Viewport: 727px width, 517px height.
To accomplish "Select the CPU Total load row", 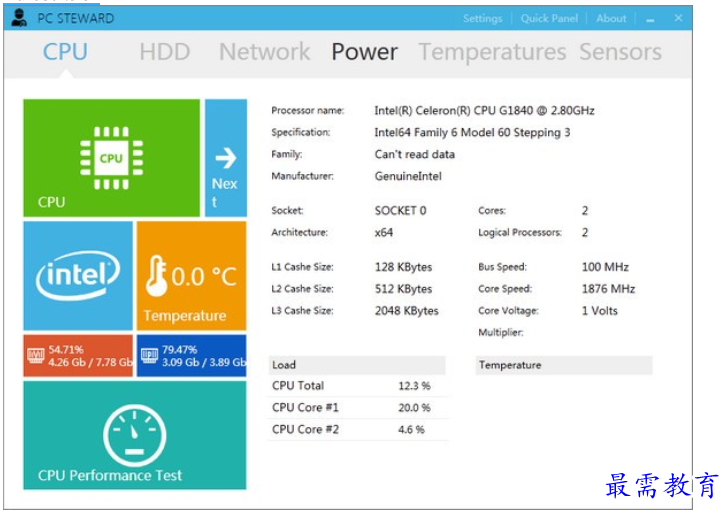I will (358, 386).
